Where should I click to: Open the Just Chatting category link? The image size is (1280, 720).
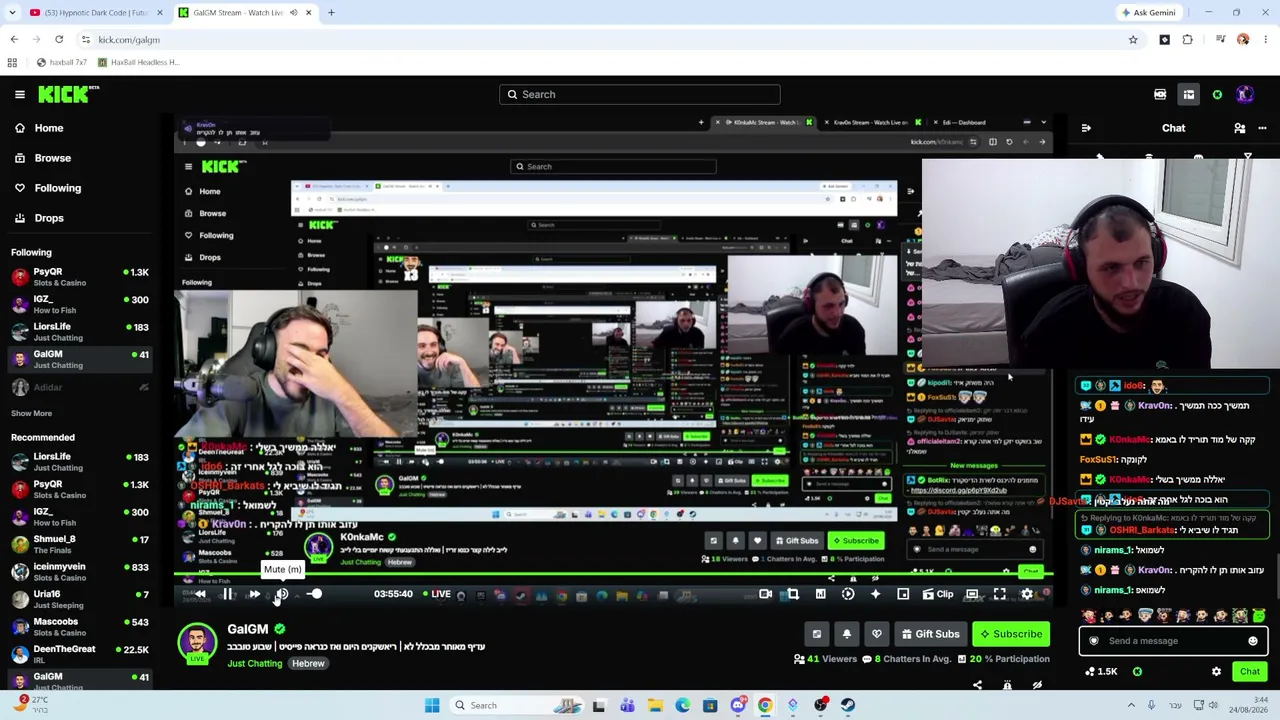point(255,663)
